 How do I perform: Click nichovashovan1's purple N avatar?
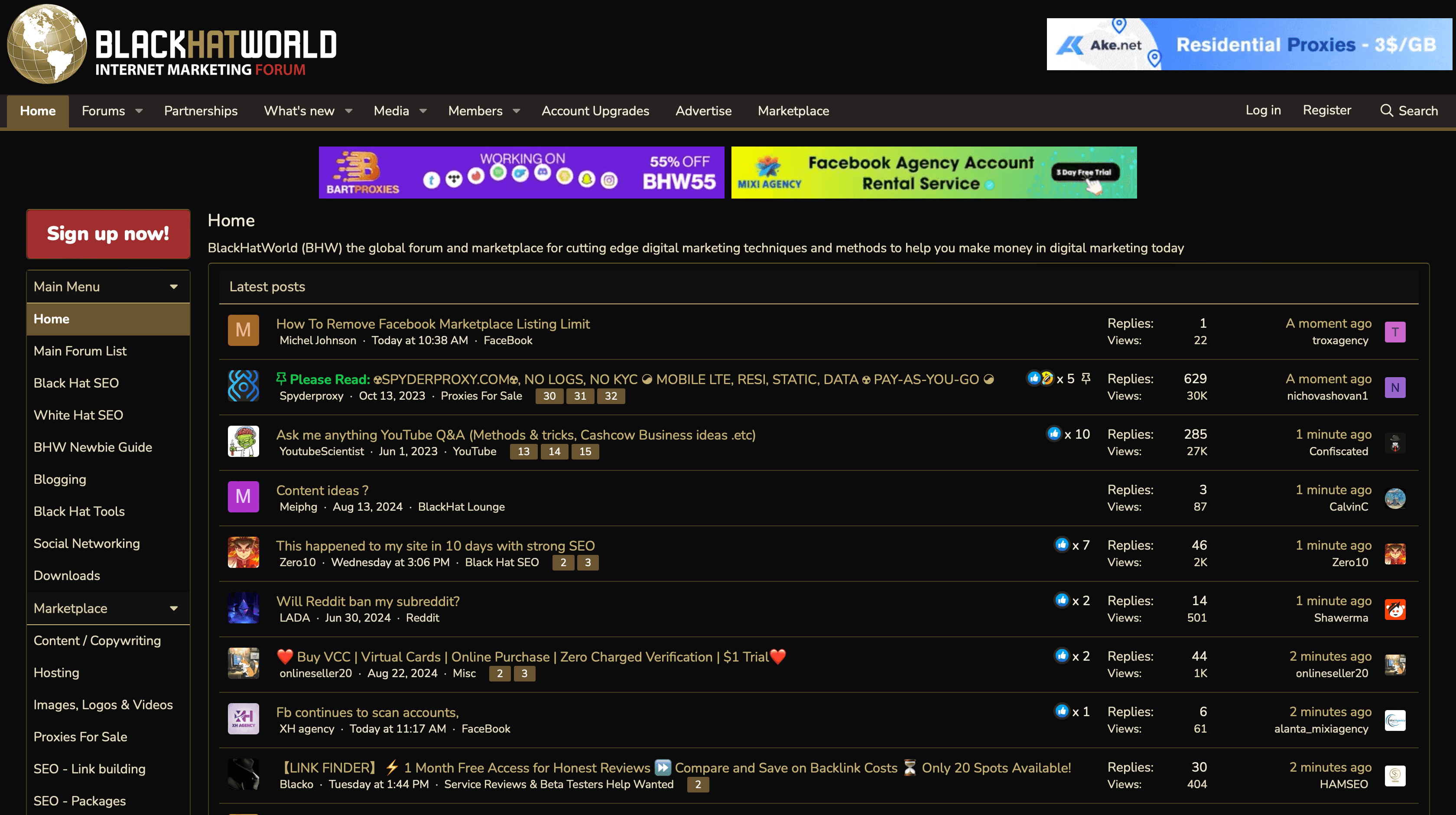pyautogui.click(x=1395, y=388)
